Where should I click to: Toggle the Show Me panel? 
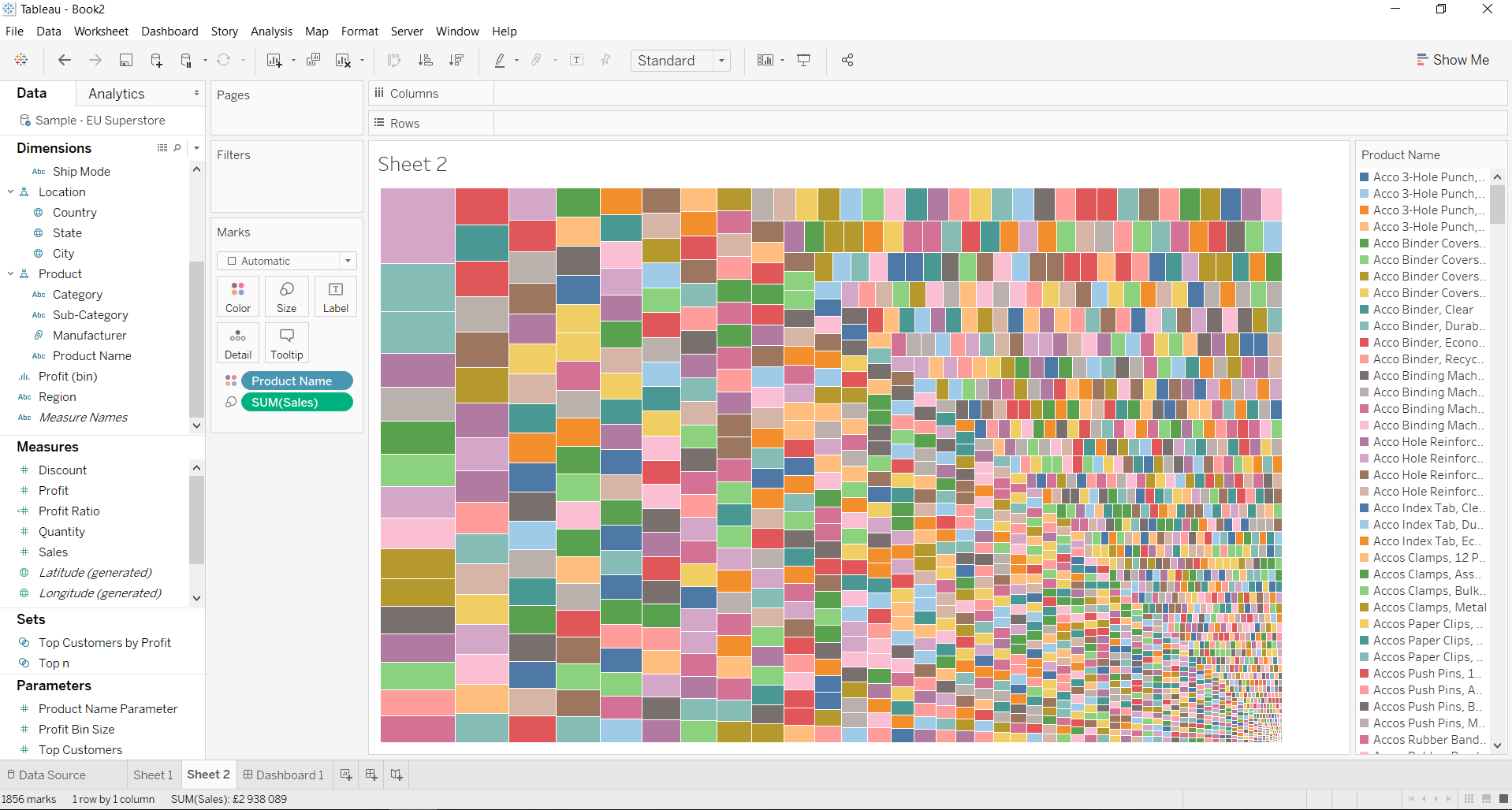[x=1453, y=60]
